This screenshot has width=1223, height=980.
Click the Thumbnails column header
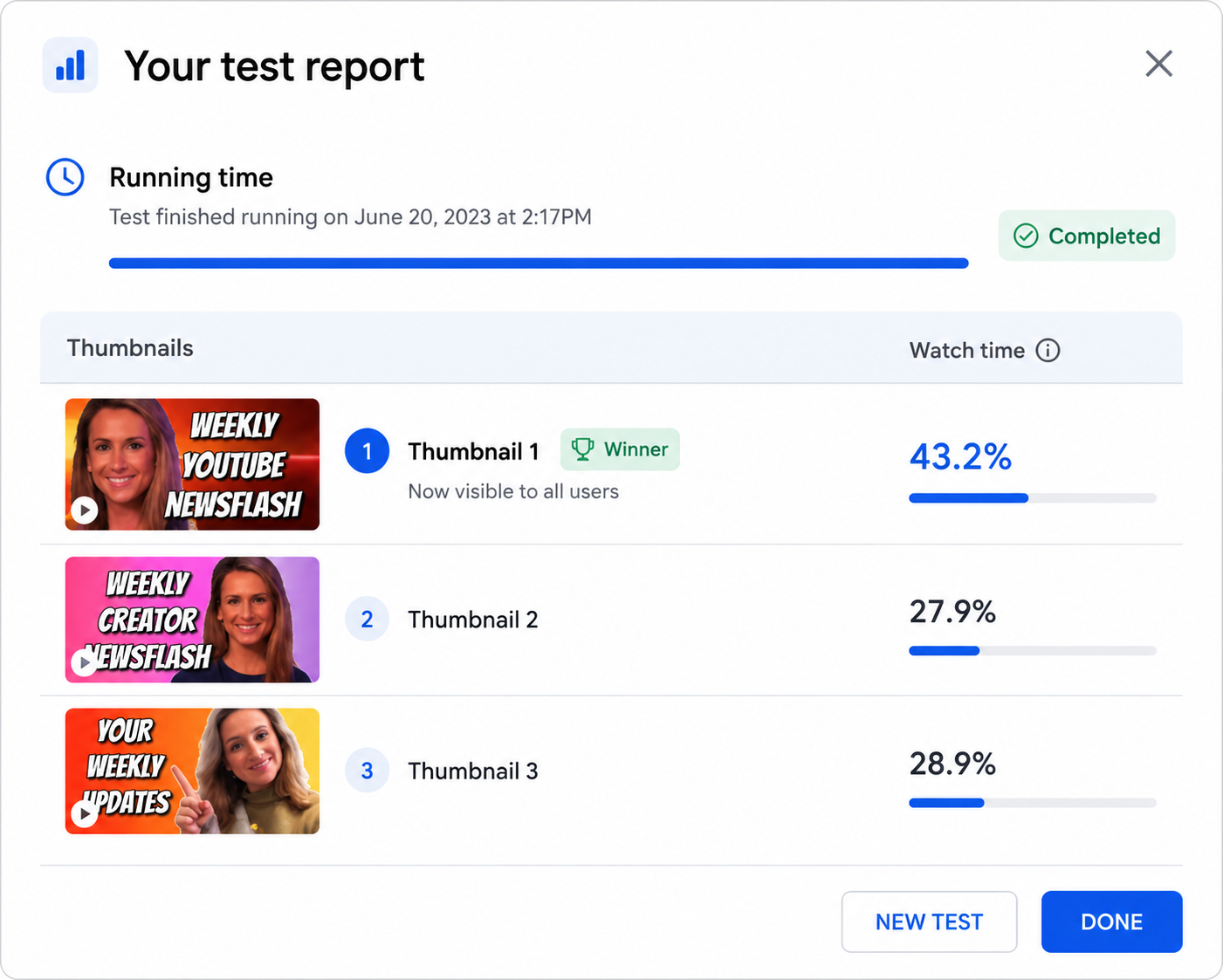point(130,348)
